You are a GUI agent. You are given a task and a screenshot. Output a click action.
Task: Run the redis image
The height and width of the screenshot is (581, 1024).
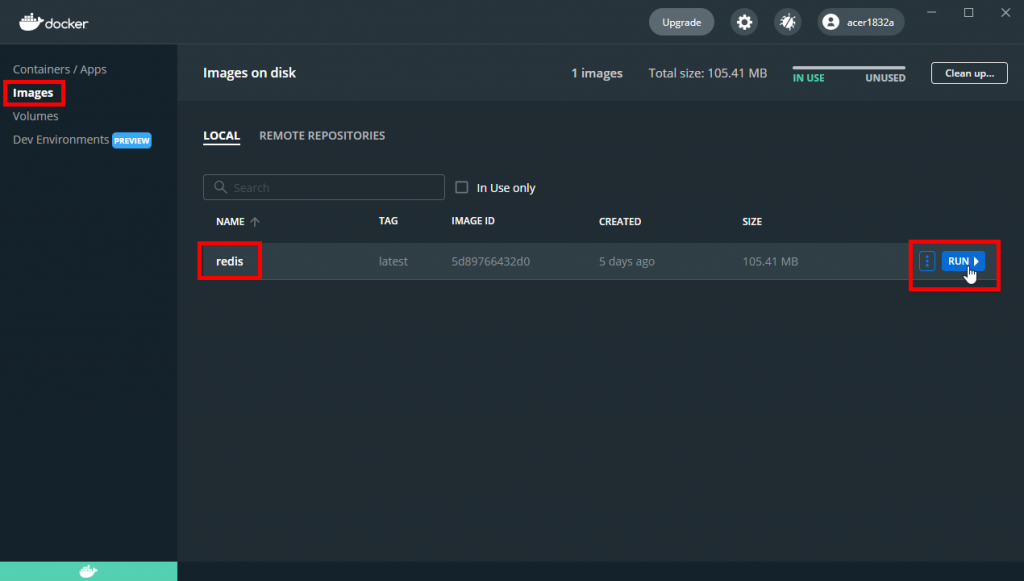coord(963,261)
